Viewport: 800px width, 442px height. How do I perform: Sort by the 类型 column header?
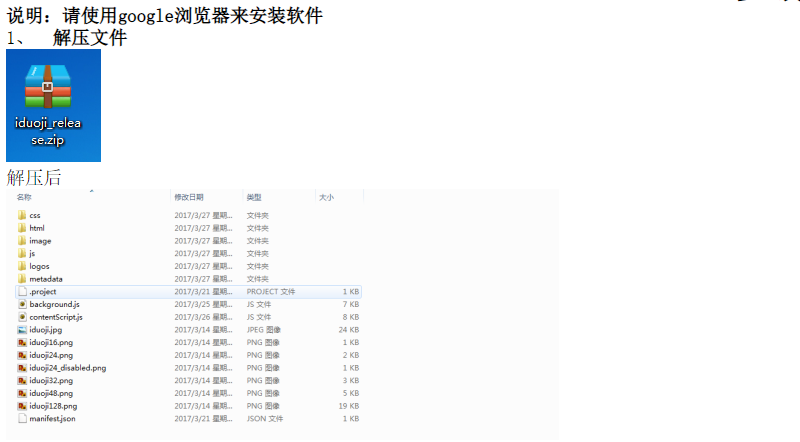(x=254, y=197)
